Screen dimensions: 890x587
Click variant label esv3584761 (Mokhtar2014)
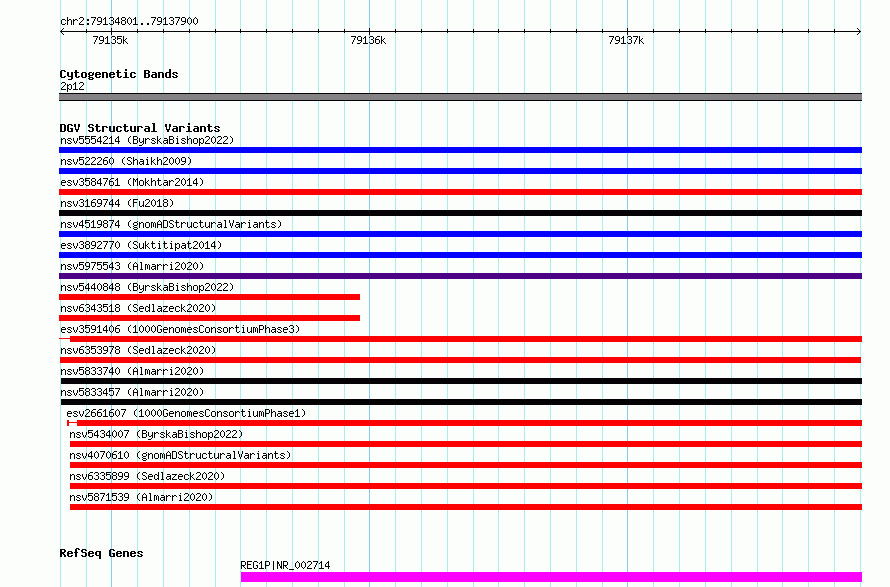pos(132,182)
